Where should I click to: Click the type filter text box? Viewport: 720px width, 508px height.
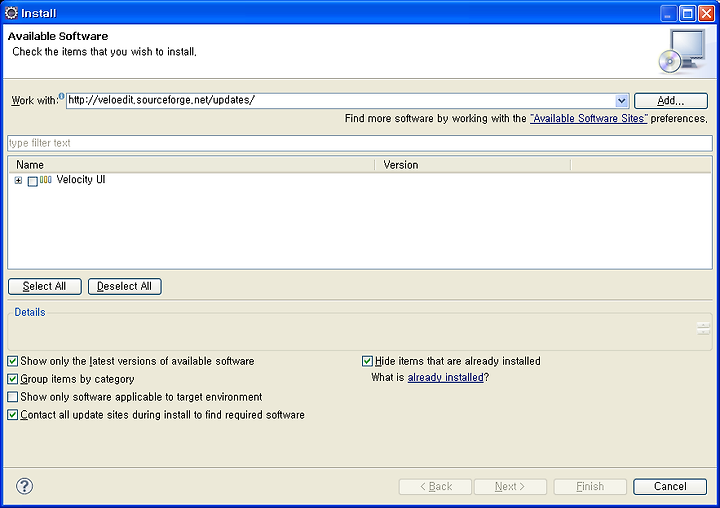(x=360, y=143)
